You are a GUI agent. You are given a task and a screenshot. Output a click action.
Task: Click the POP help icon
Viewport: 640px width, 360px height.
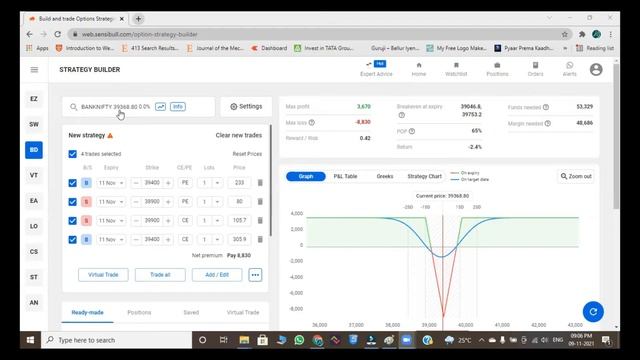pos(412,131)
